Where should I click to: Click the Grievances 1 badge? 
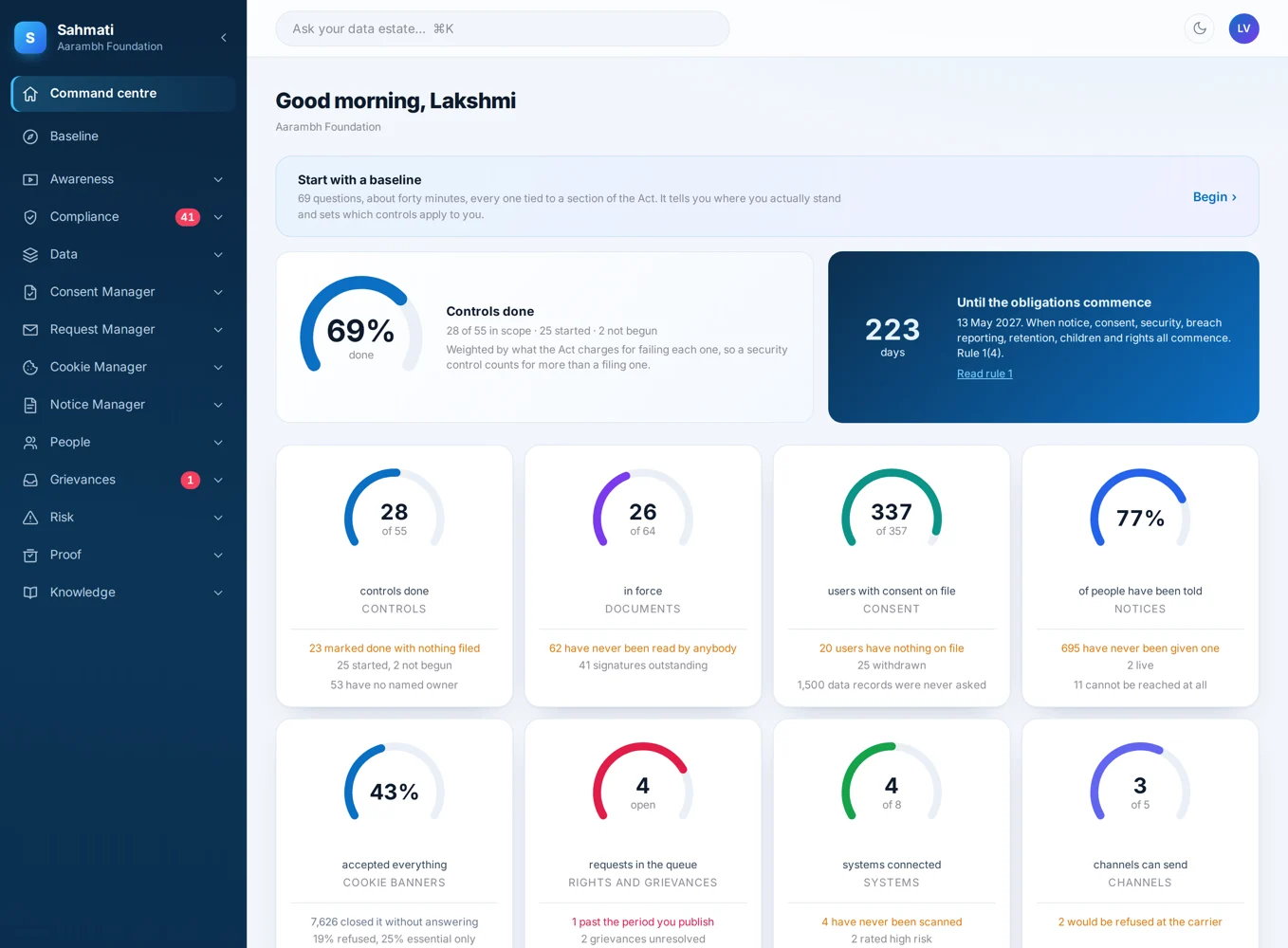click(x=191, y=480)
